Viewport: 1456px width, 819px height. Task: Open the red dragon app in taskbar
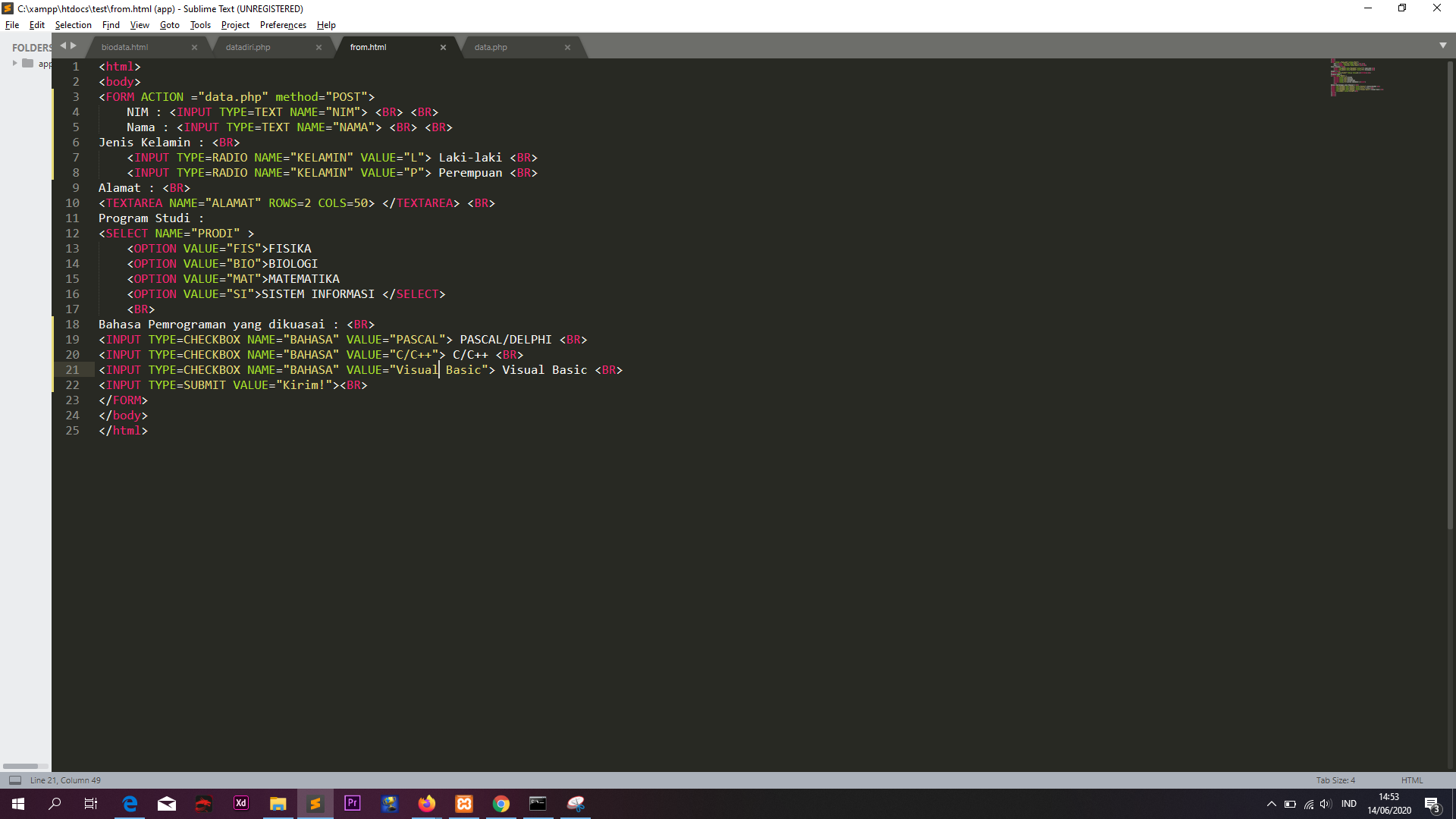(x=204, y=804)
